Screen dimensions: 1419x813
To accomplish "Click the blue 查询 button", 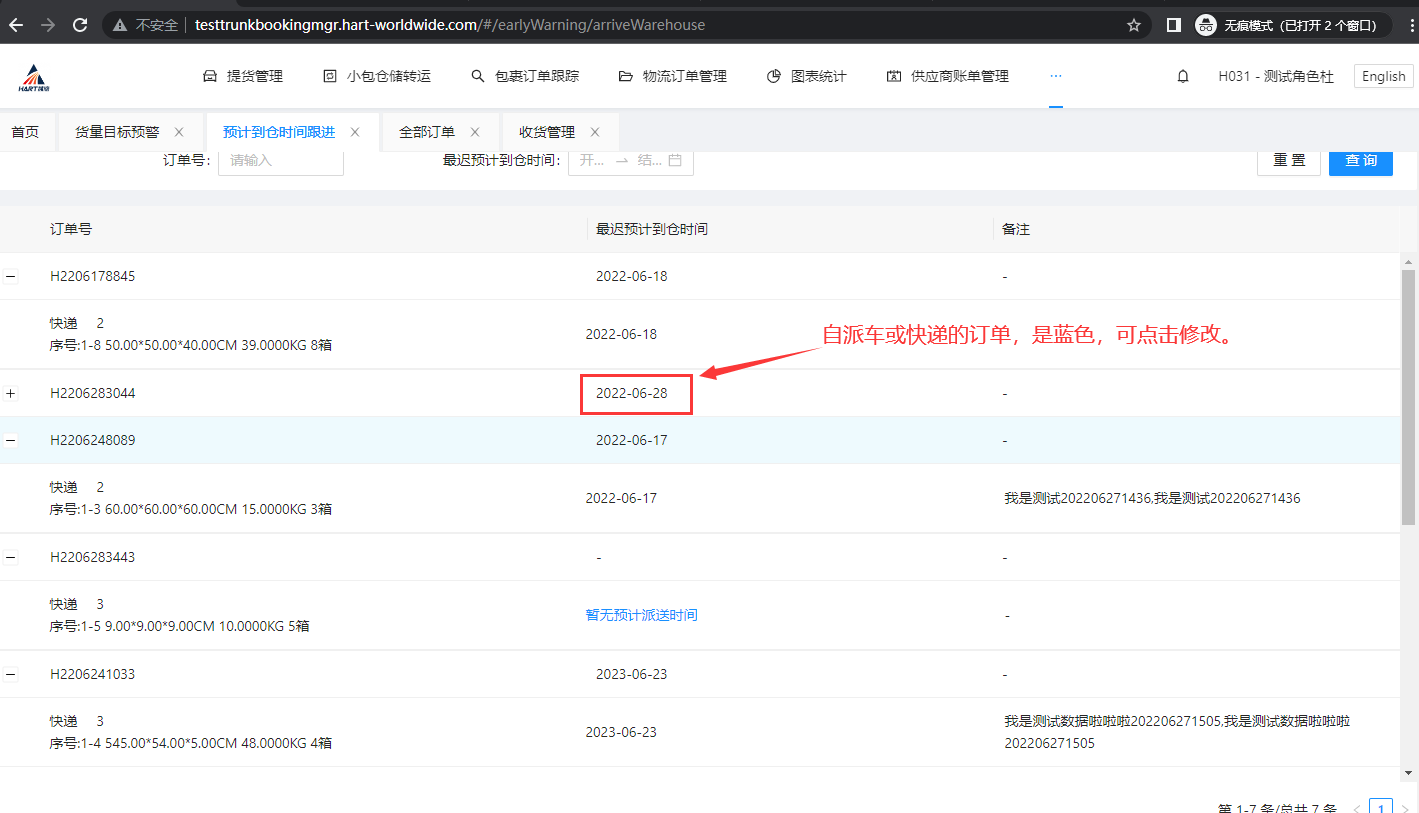I will click(x=1360, y=161).
